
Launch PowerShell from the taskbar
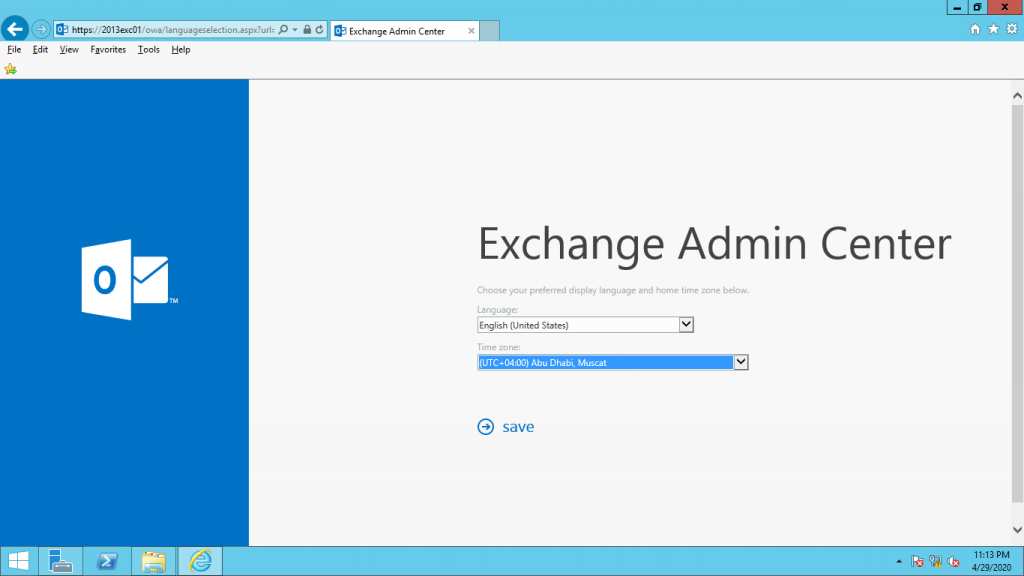107,561
